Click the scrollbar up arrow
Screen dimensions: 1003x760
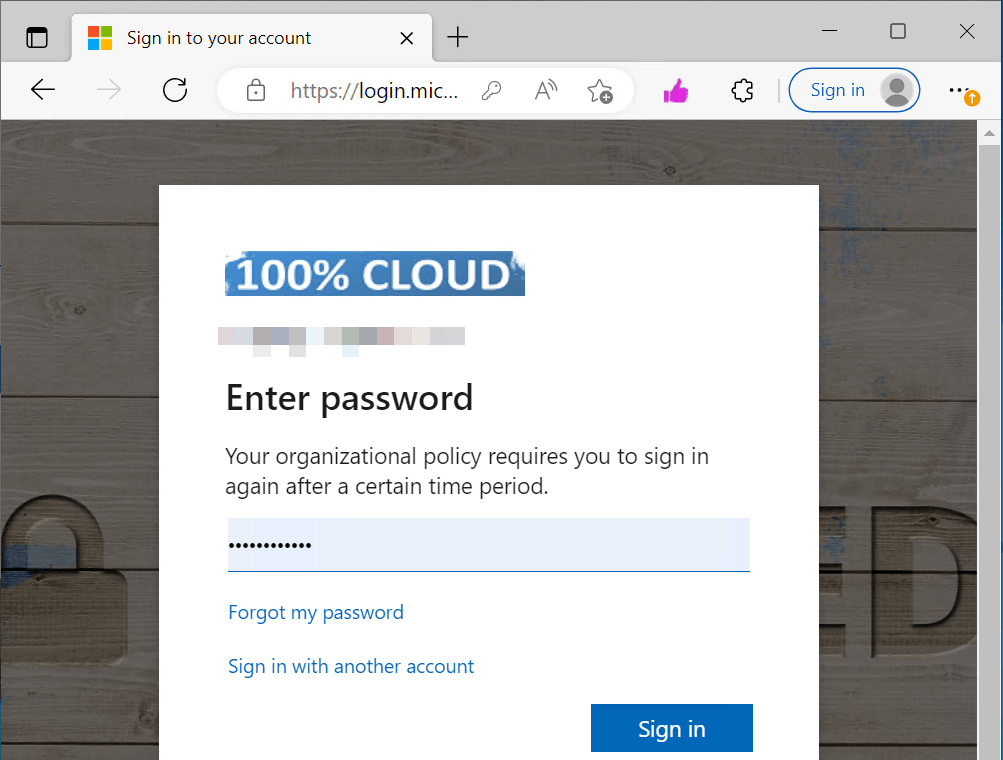click(989, 133)
